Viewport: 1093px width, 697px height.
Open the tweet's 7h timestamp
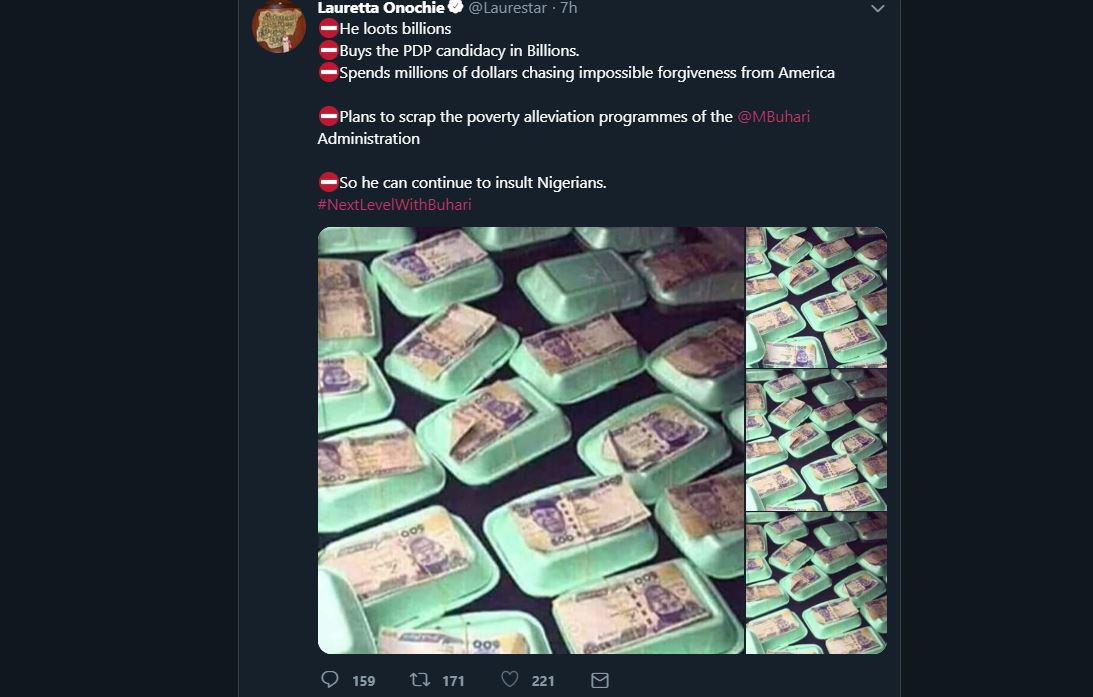click(569, 8)
